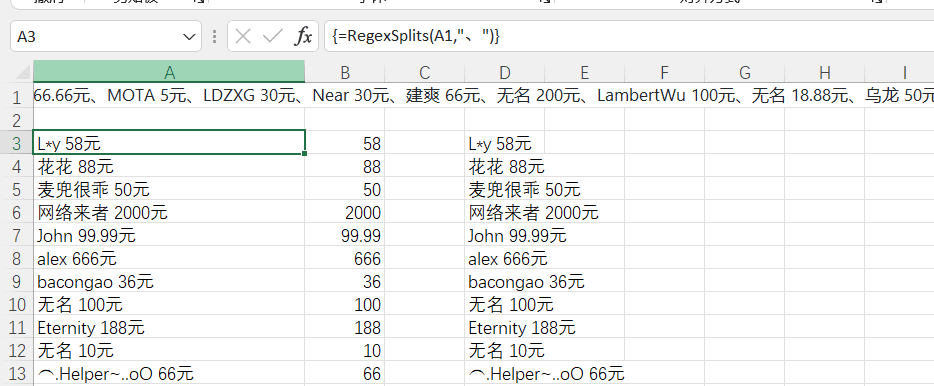This screenshot has height=386, width=934.
Task: Click cell B3 value 58
Action: [x=345, y=142]
